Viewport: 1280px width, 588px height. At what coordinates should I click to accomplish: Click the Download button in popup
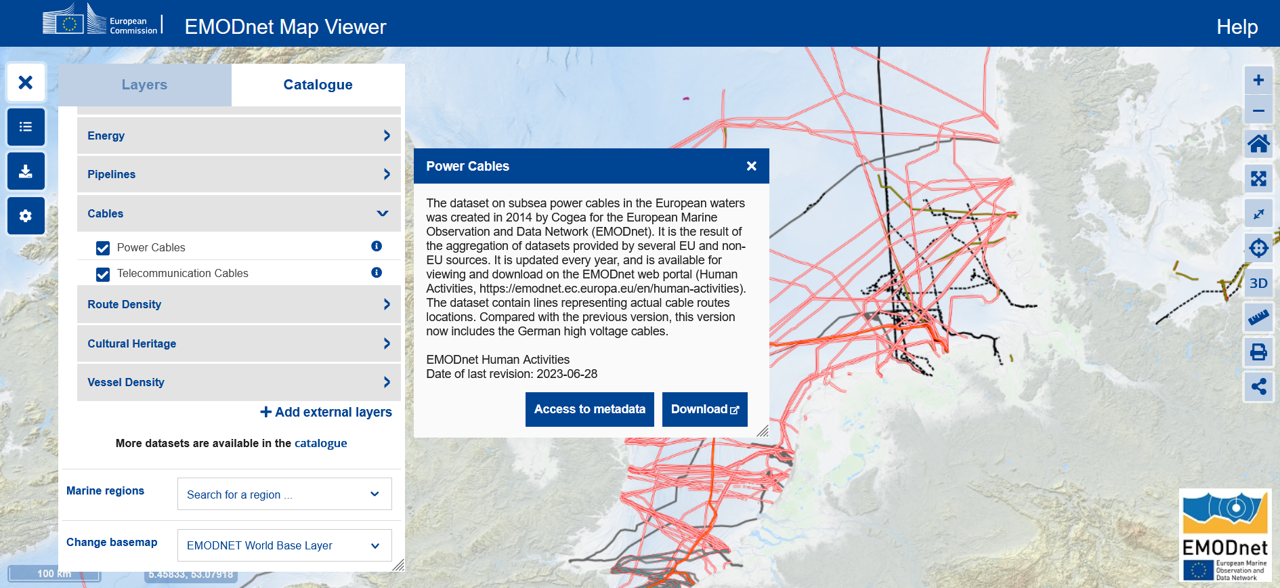pyautogui.click(x=705, y=409)
